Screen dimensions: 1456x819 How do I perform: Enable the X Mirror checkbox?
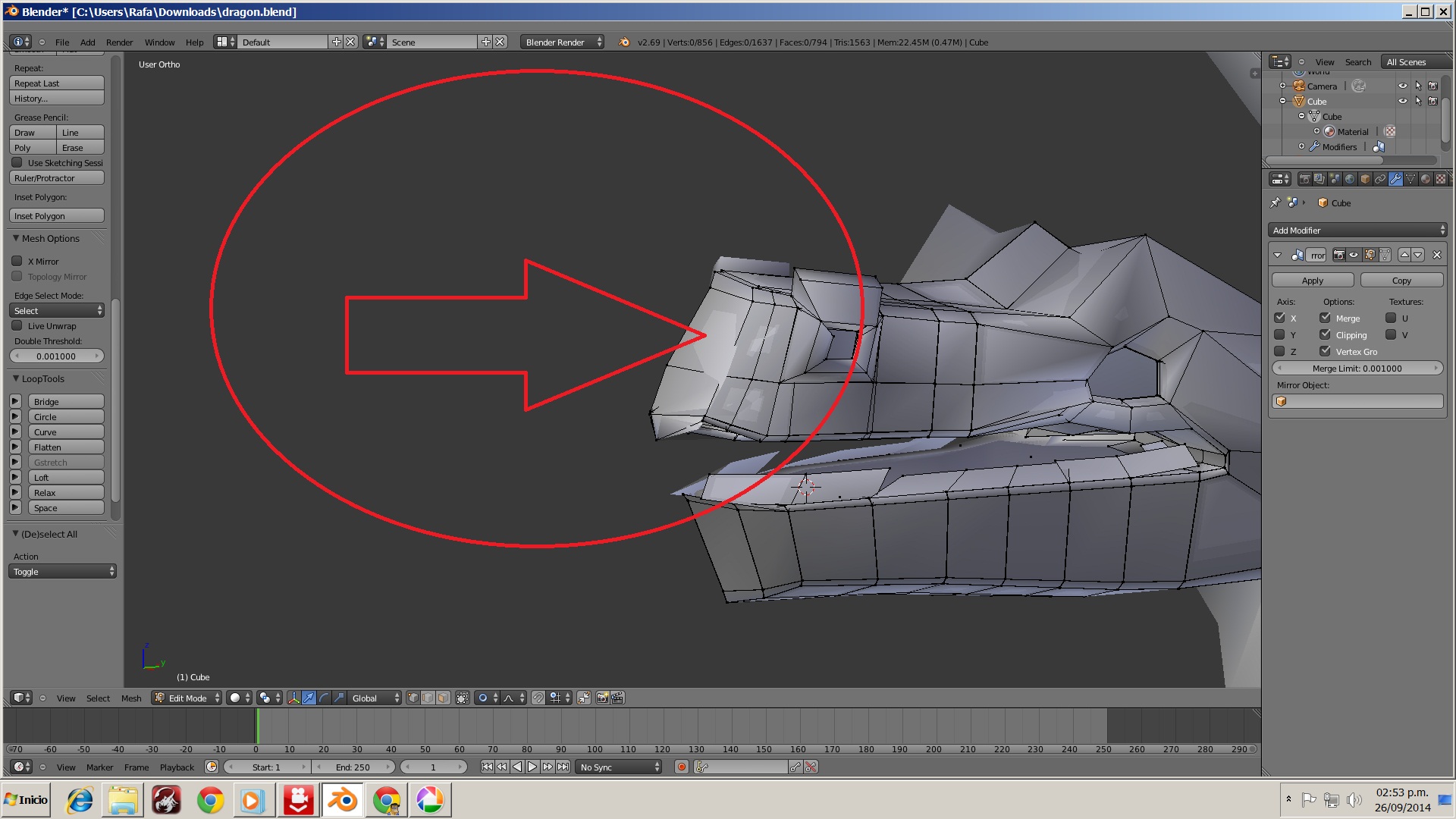coord(17,261)
